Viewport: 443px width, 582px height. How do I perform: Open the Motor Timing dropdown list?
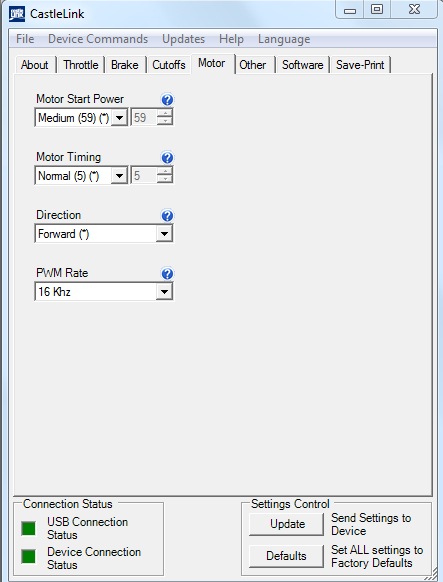[119, 176]
